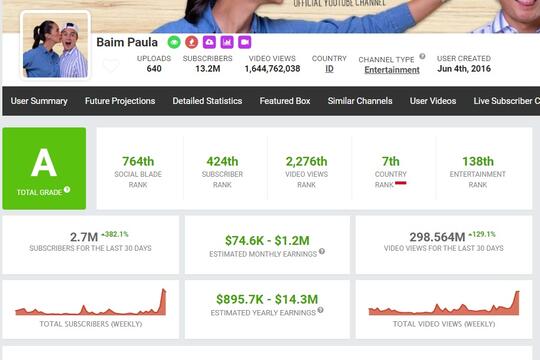
Task: Show the Estimated Yearly Earnings help icon
Action: pyautogui.click(x=320, y=310)
